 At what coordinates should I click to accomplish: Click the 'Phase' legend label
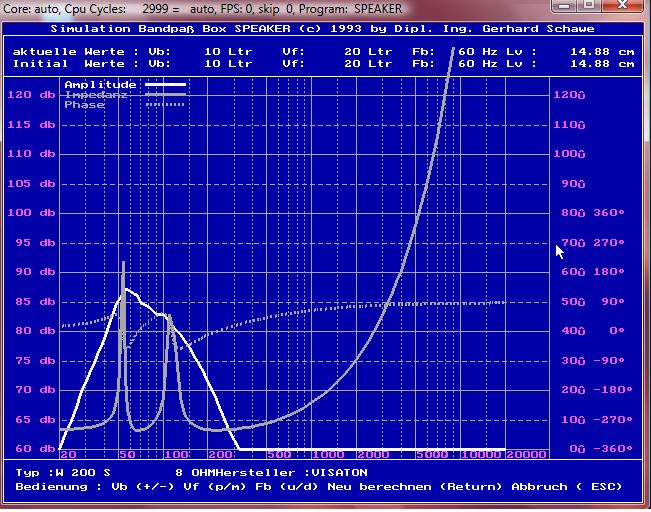[x=85, y=105]
